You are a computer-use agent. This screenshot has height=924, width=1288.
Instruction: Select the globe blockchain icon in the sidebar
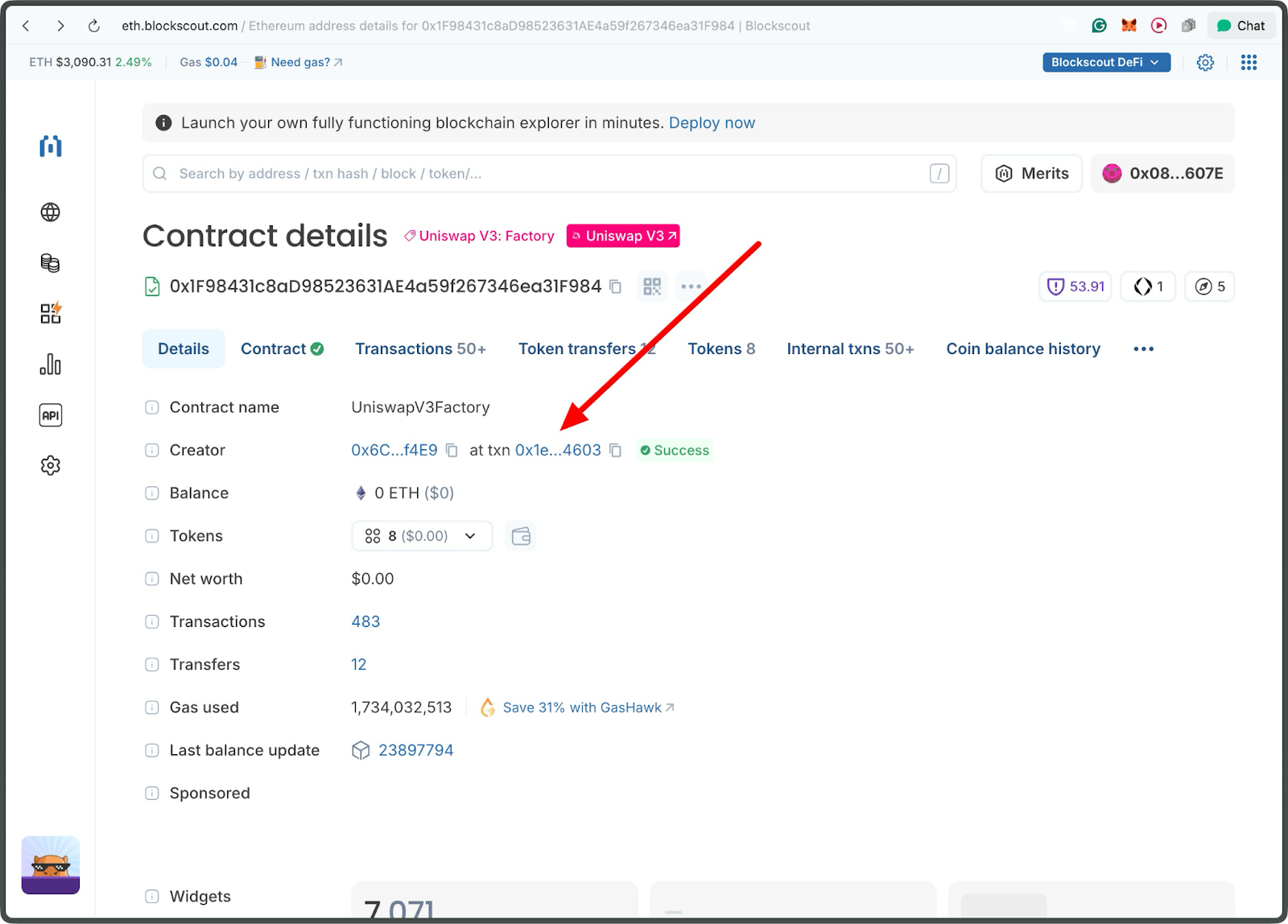(x=50, y=212)
